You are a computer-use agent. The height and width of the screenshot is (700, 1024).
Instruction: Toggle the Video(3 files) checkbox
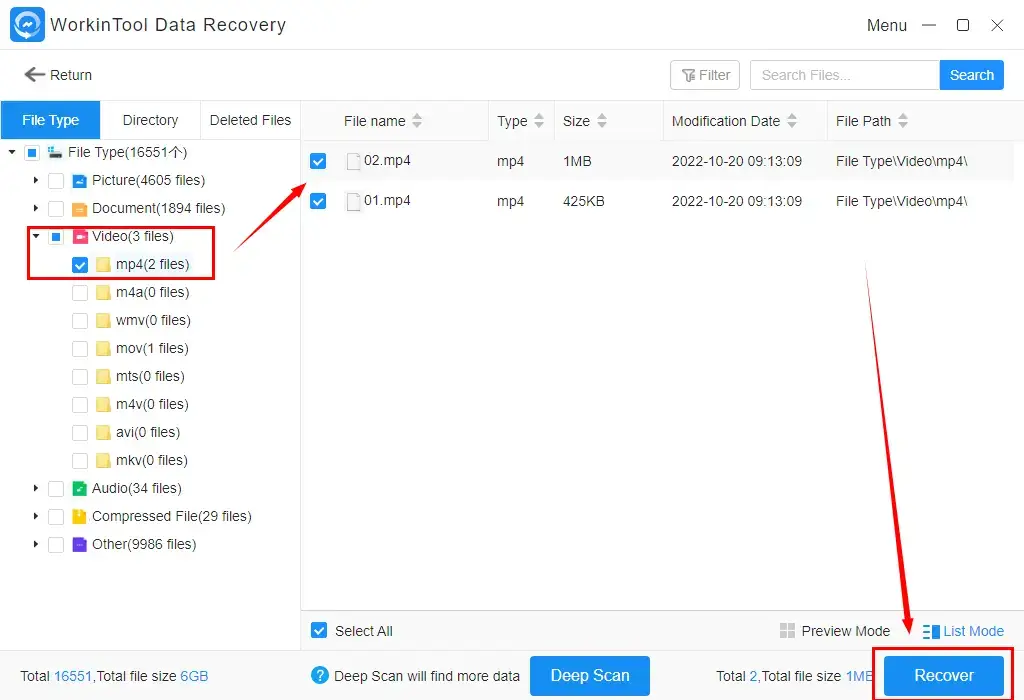tap(56, 236)
